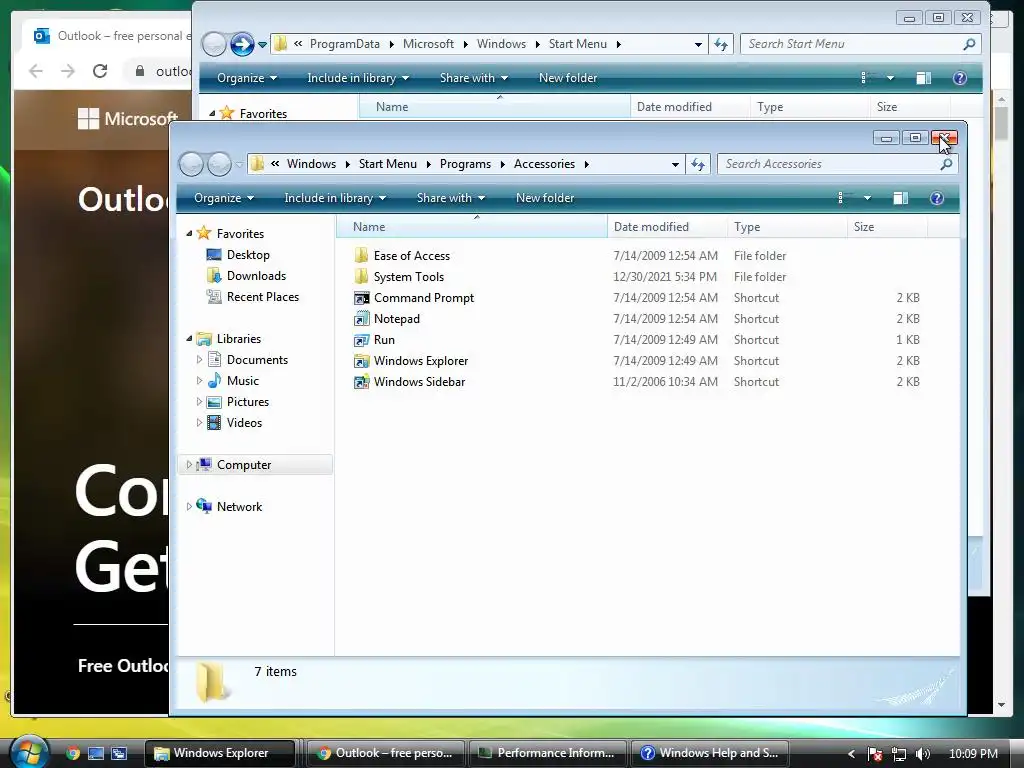This screenshot has width=1024, height=768.
Task: Open Include in library in Start Menu window
Action: (358, 78)
